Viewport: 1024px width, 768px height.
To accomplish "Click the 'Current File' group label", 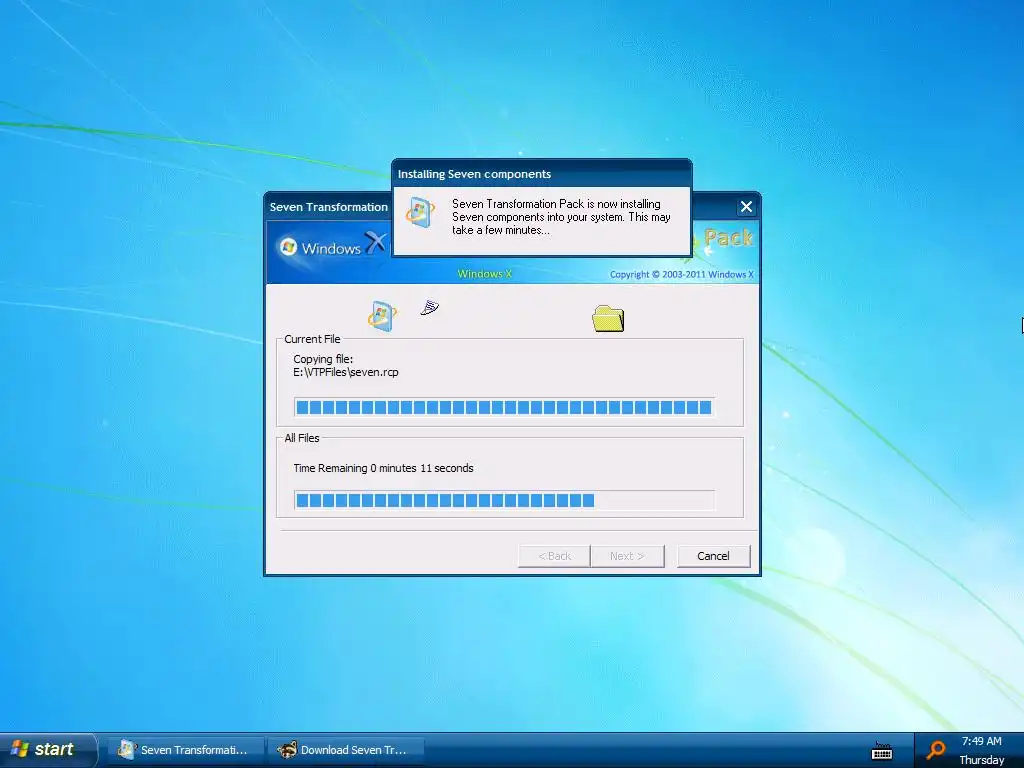I will [312, 339].
